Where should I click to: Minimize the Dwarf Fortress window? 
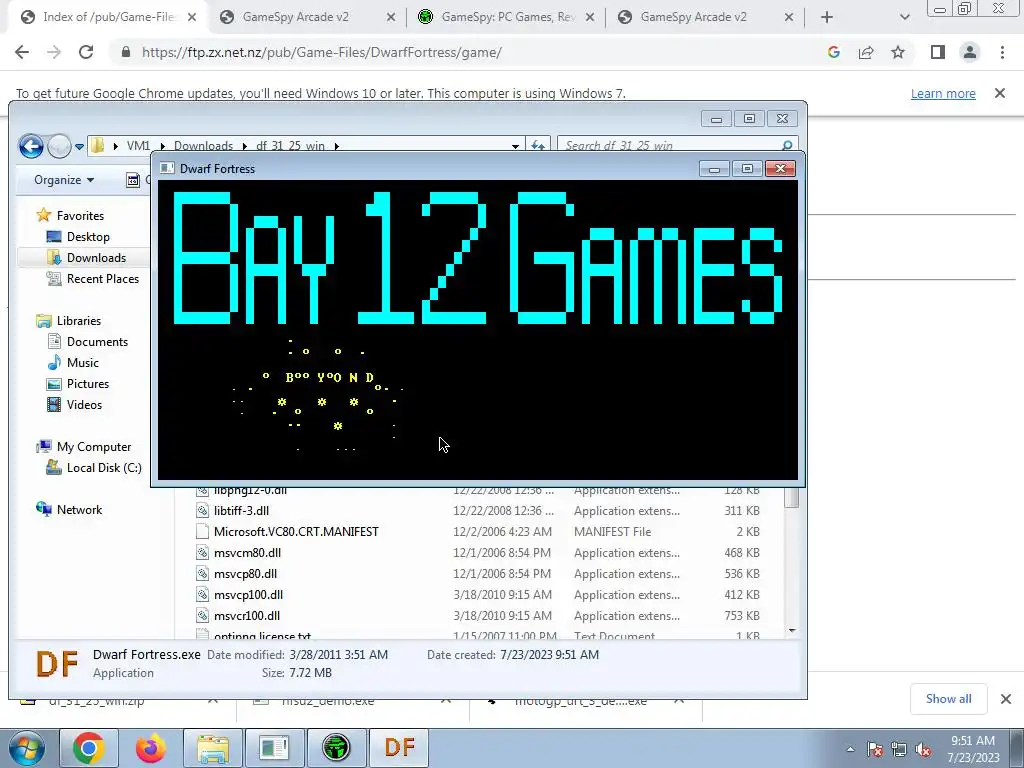point(714,169)
